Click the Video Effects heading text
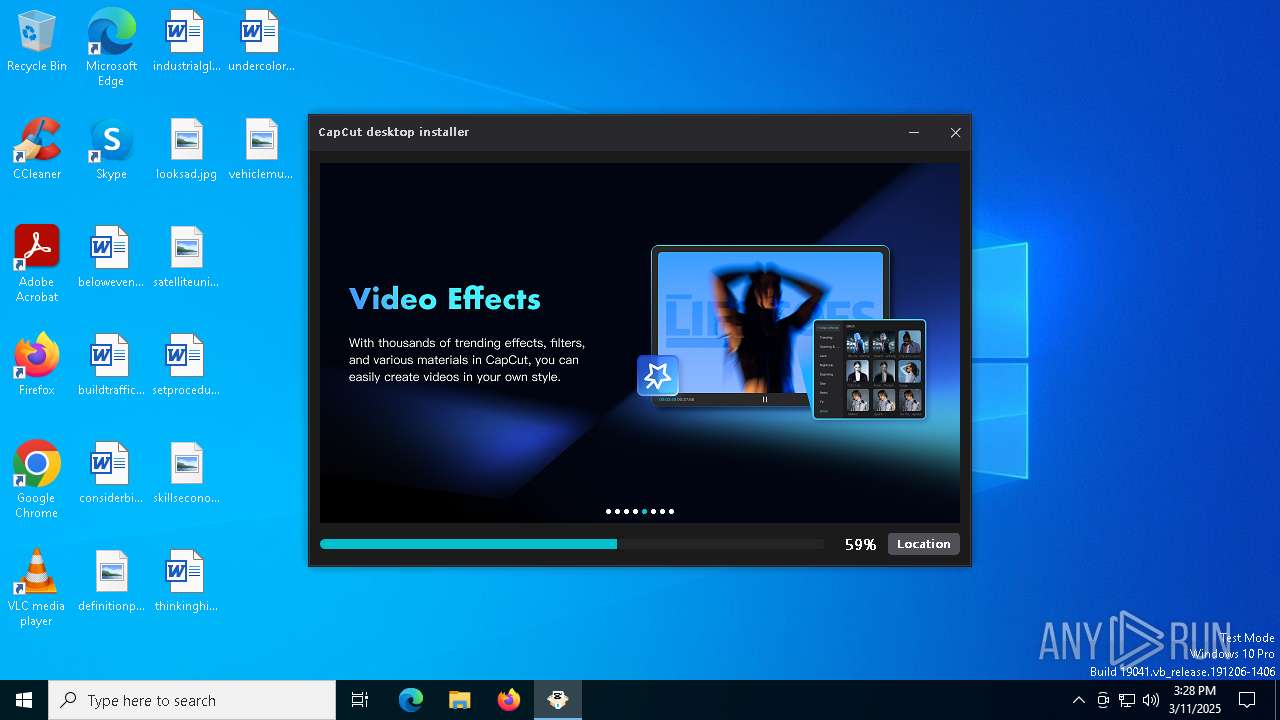The width and height of the screenshot is (1280, 720). click(444, 298)
